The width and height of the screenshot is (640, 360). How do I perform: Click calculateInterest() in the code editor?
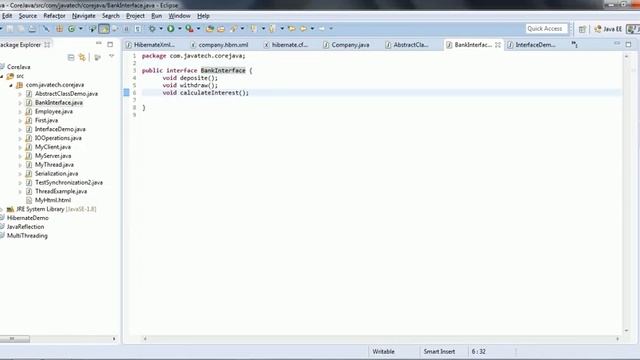pyautogui.click(x=214, y=93)
